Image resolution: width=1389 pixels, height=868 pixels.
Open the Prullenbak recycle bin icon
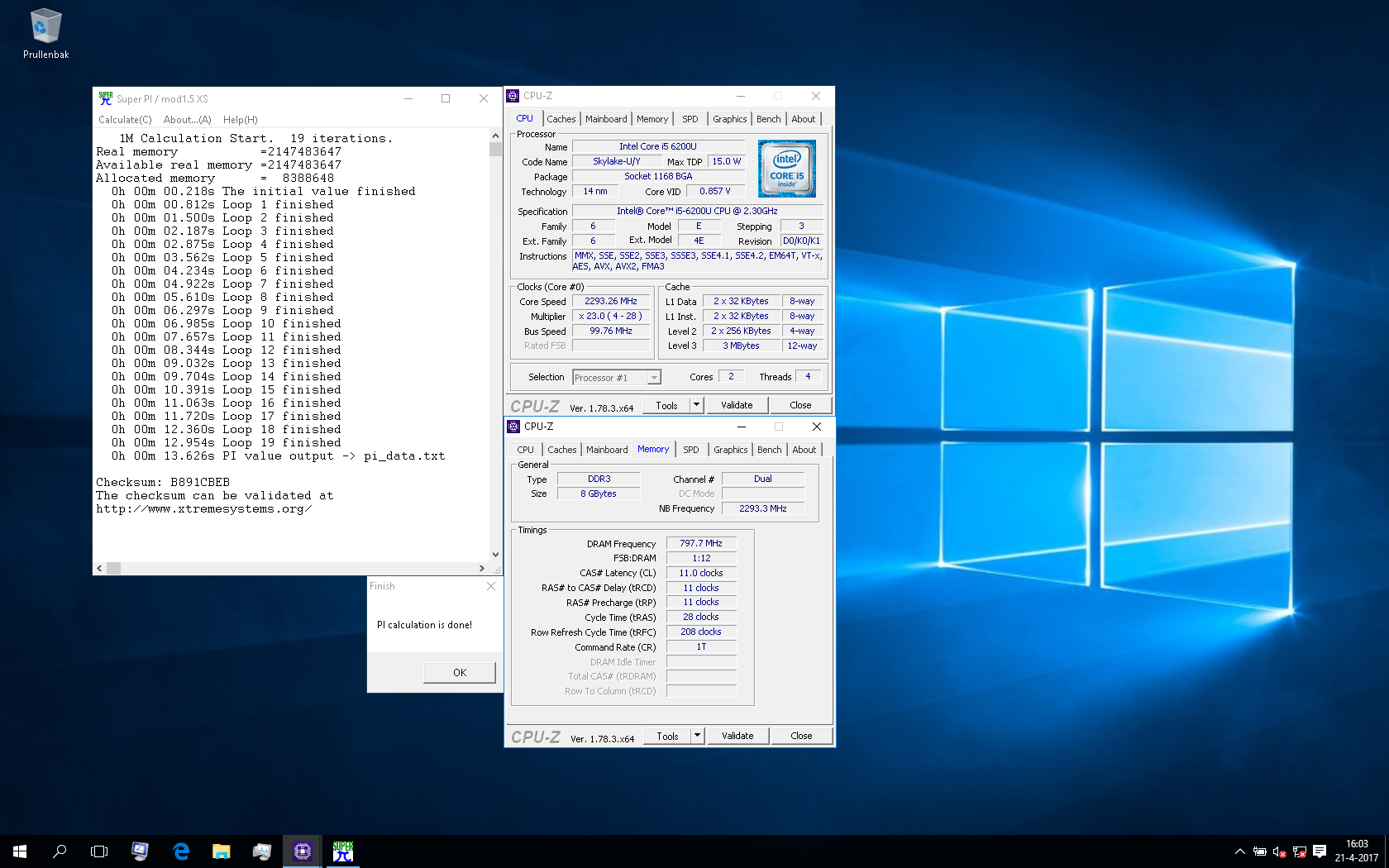45,34
